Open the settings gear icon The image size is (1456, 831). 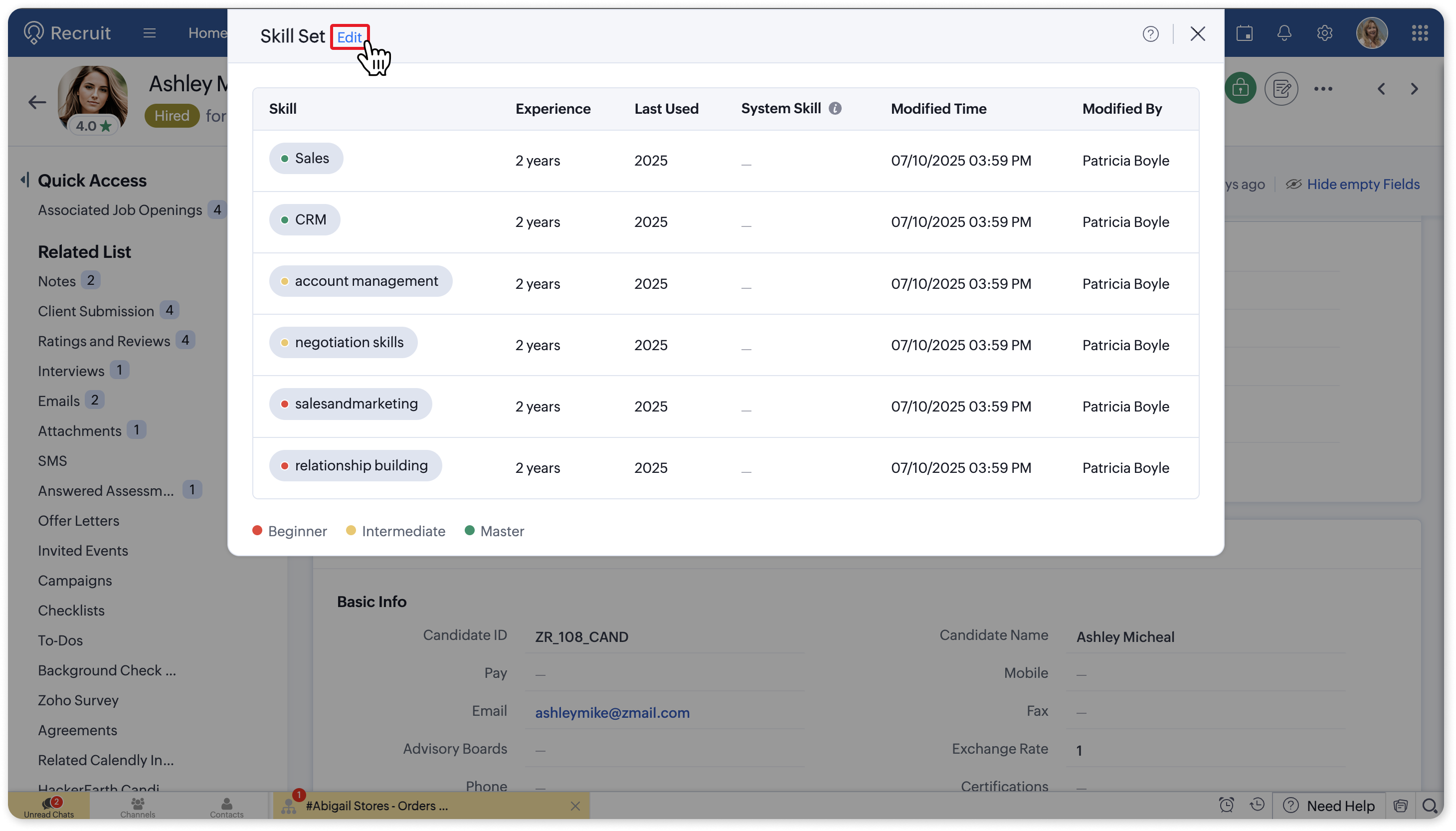[x=1324, y=33]
